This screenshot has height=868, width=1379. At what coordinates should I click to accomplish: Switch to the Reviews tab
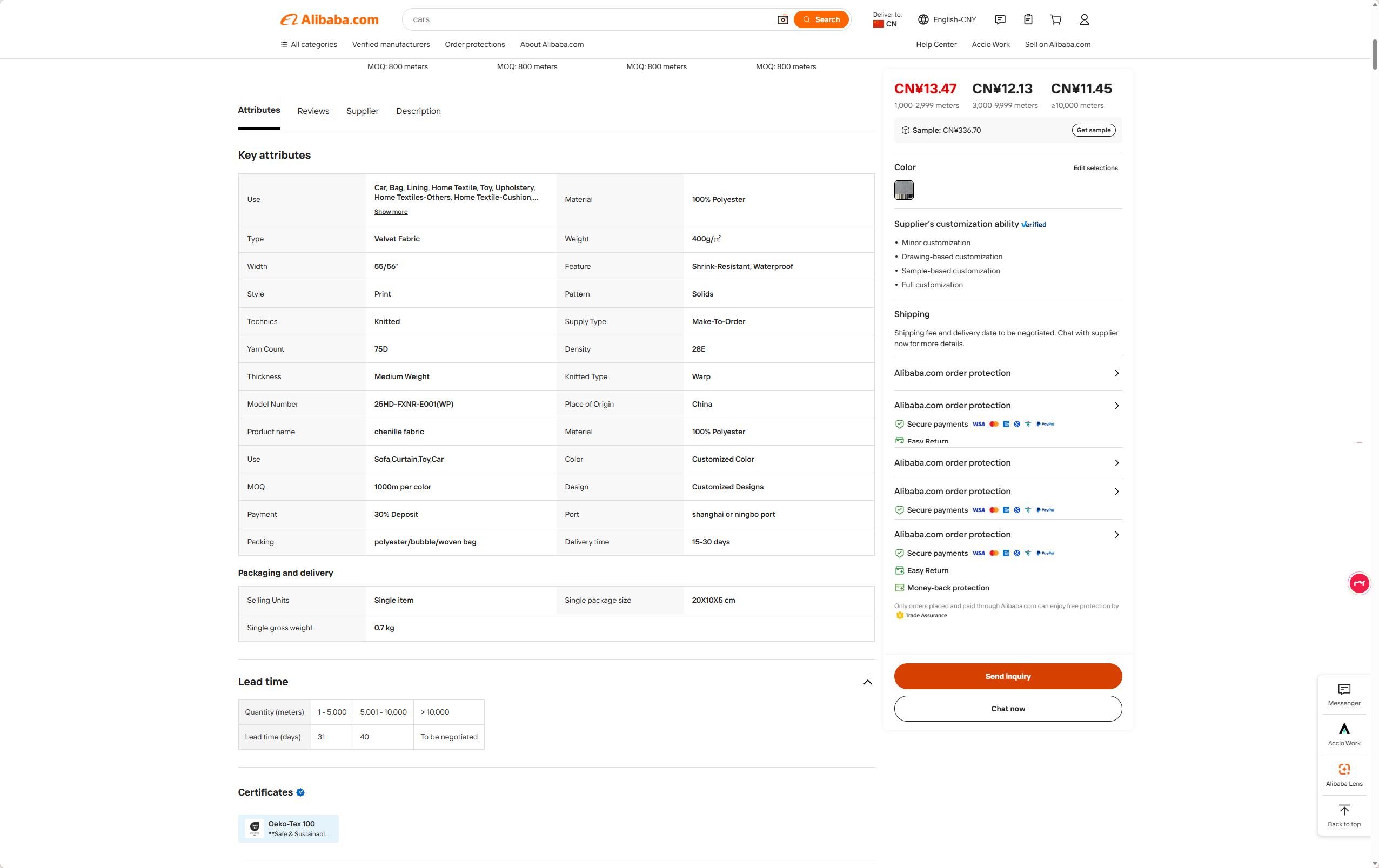point(313,111)
